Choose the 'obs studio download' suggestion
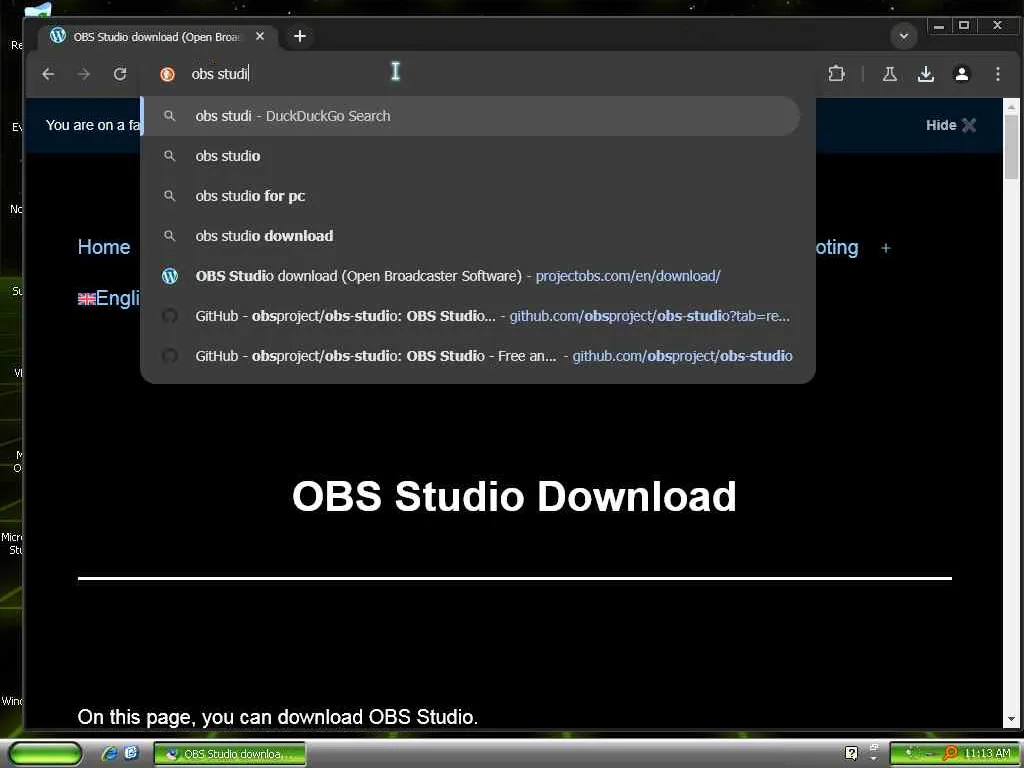The image size is (1024, 768). click(x=470, y=236)
